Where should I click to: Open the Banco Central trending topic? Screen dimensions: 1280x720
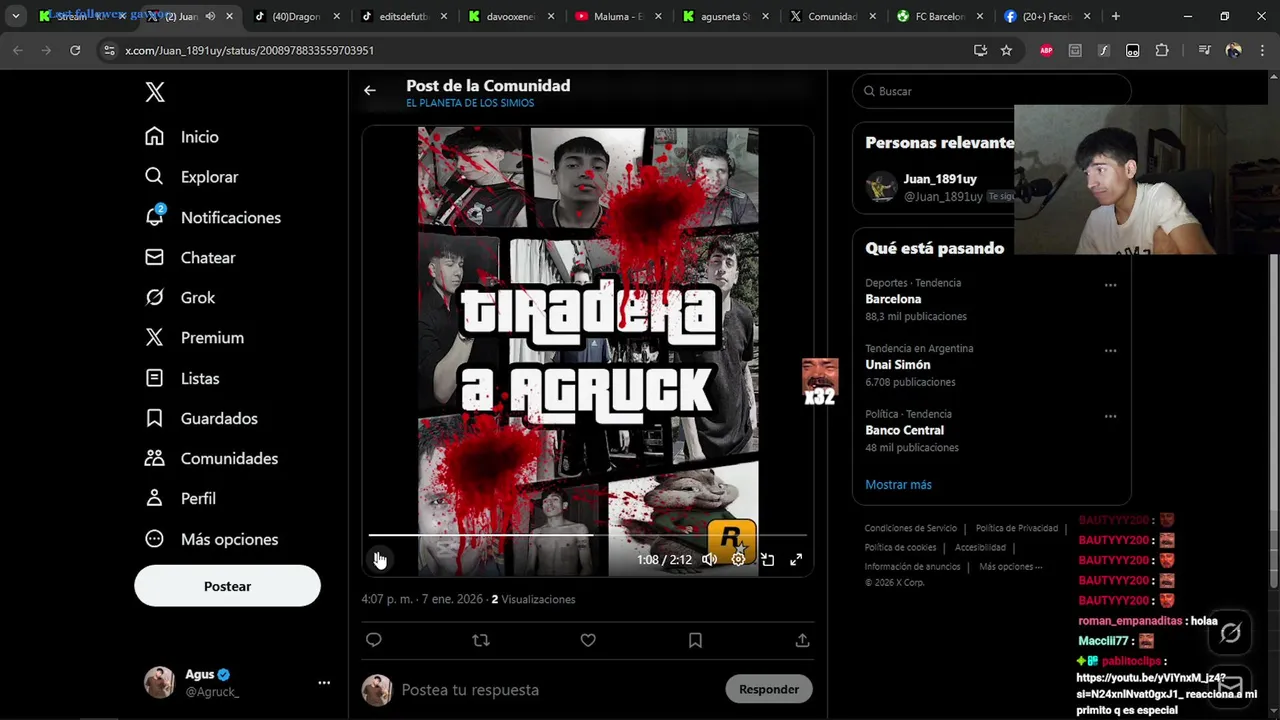coord(904,430)
